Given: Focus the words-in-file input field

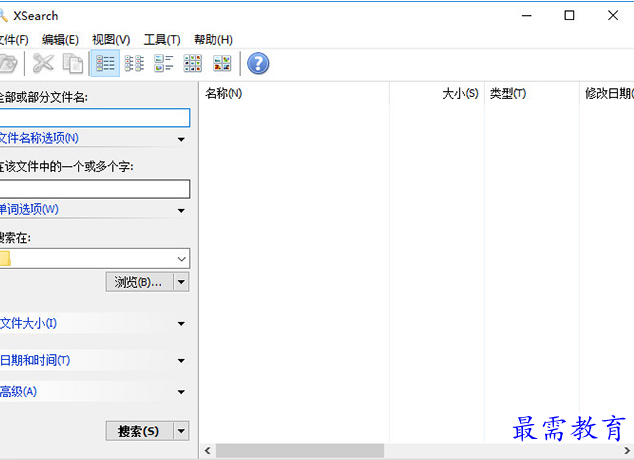Looking at the screenshot, I should coord(94,189).
